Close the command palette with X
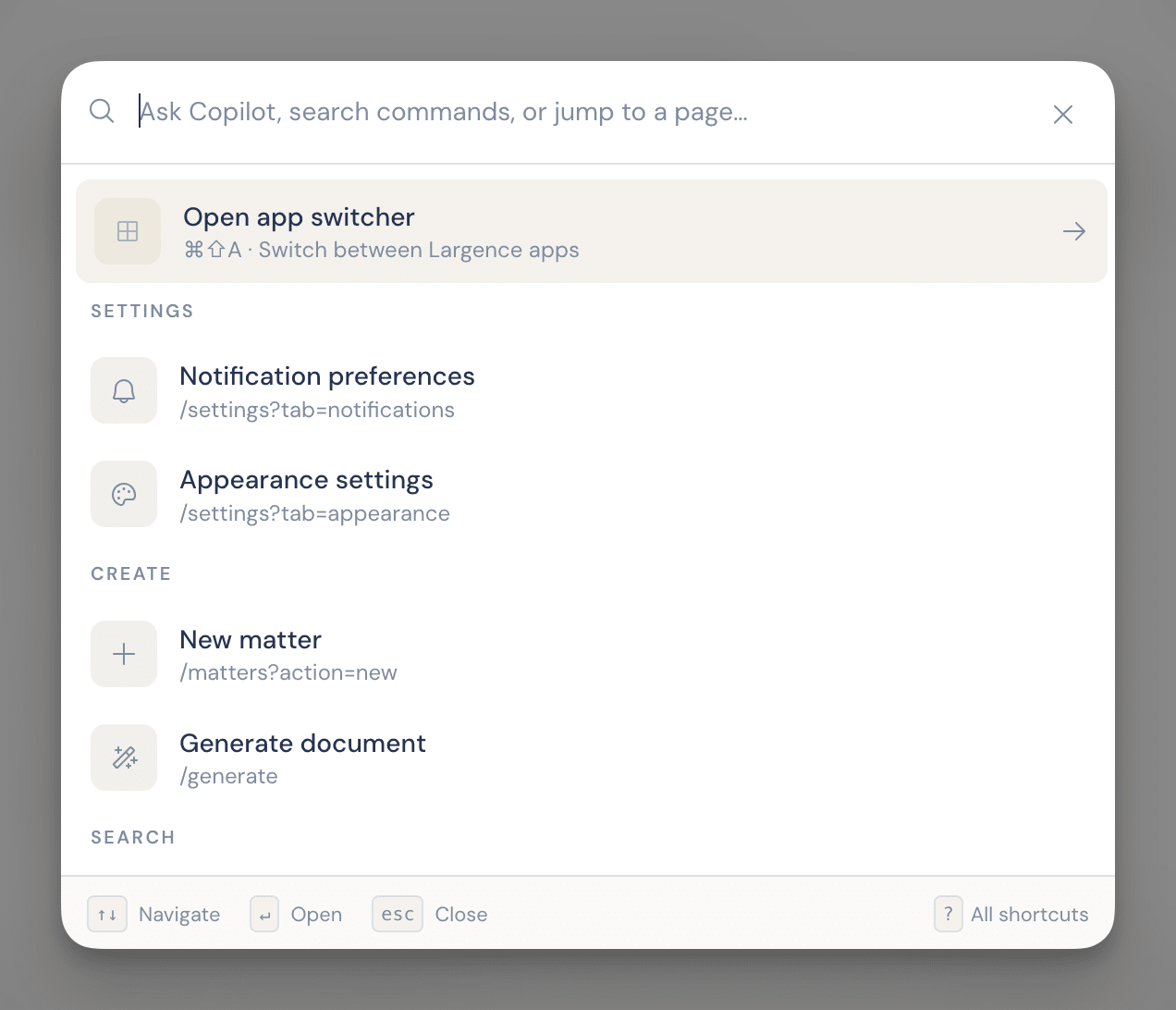The image size is (1176, 1010). (1063, 114)
